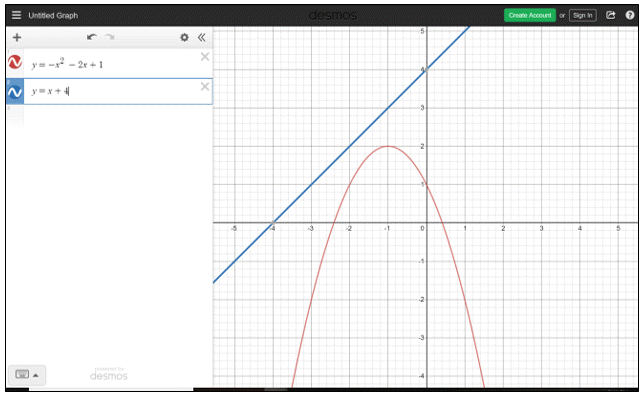Click the powered by desmos logo
Viewport: 643px width, 395px height.
pyautogui.click(x=109, y=374)
